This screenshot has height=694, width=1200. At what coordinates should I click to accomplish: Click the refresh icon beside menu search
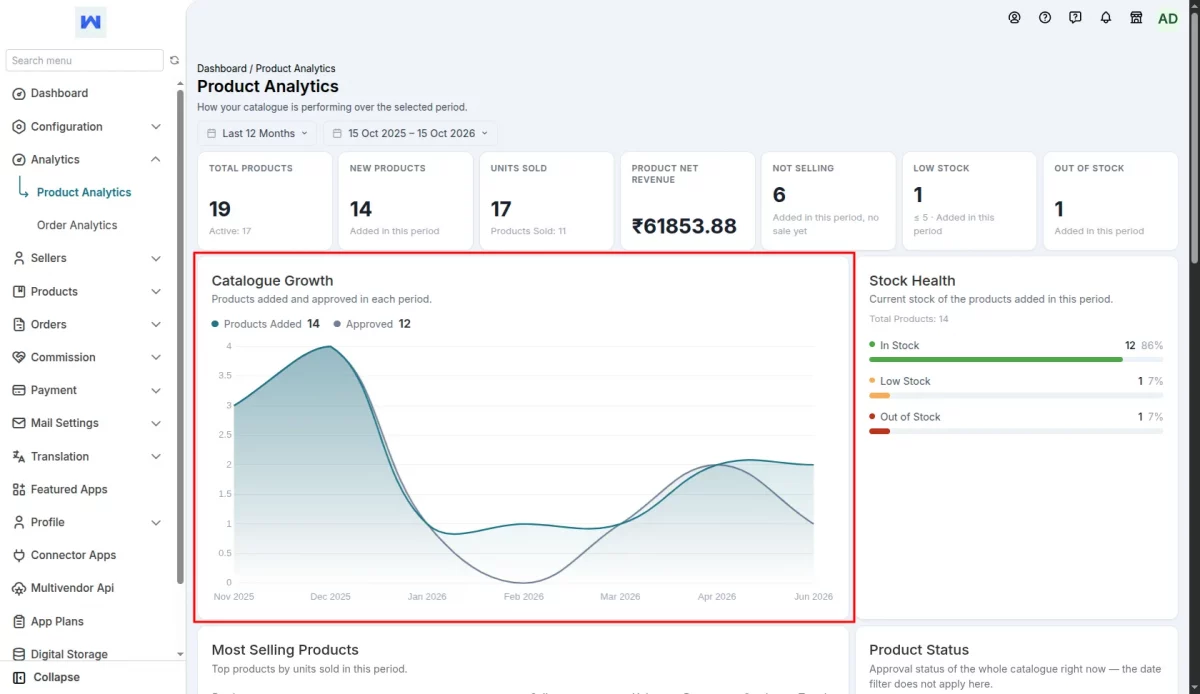[174, 60]
